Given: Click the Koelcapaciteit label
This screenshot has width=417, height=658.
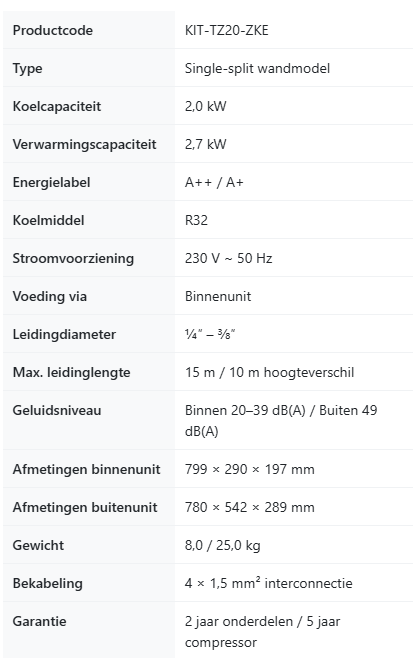Looking at the screenshot, I should pyautogui.click(x=57, y=106).
